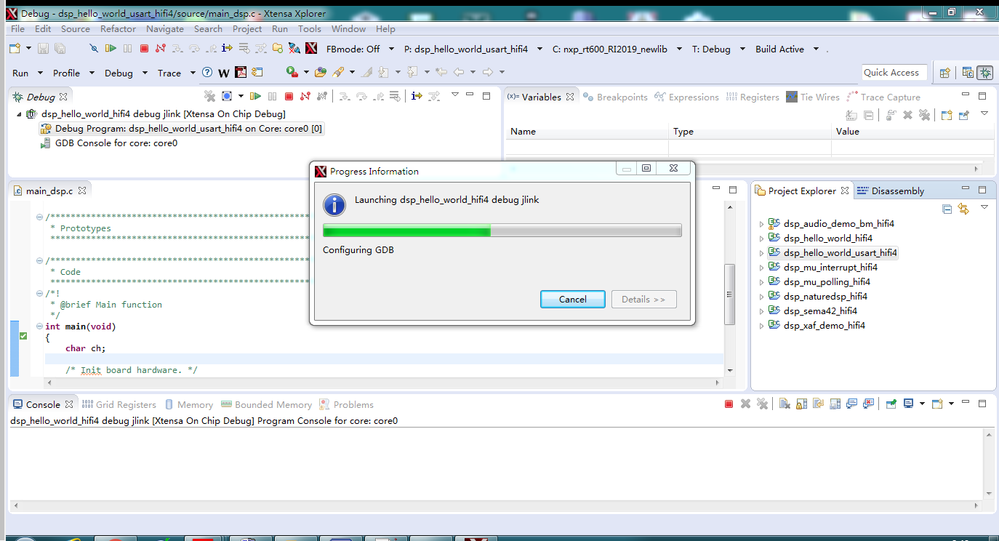Viewport: 999px width, 541px height.
Task: Click the skip all breakpoints icon
Action: point(93,48)
